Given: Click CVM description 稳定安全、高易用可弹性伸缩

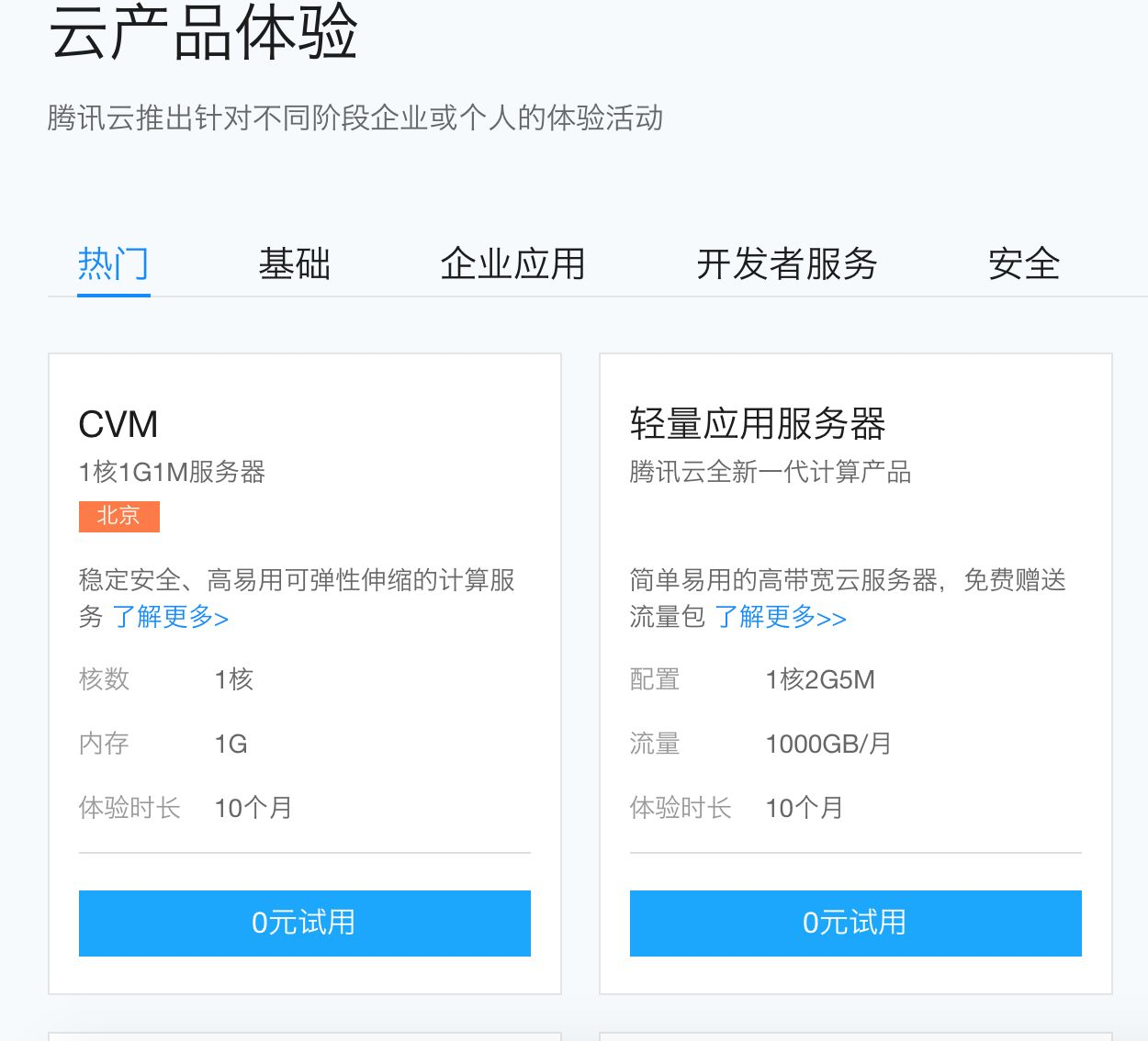Looking at the screenshot, I should [297, 599].
